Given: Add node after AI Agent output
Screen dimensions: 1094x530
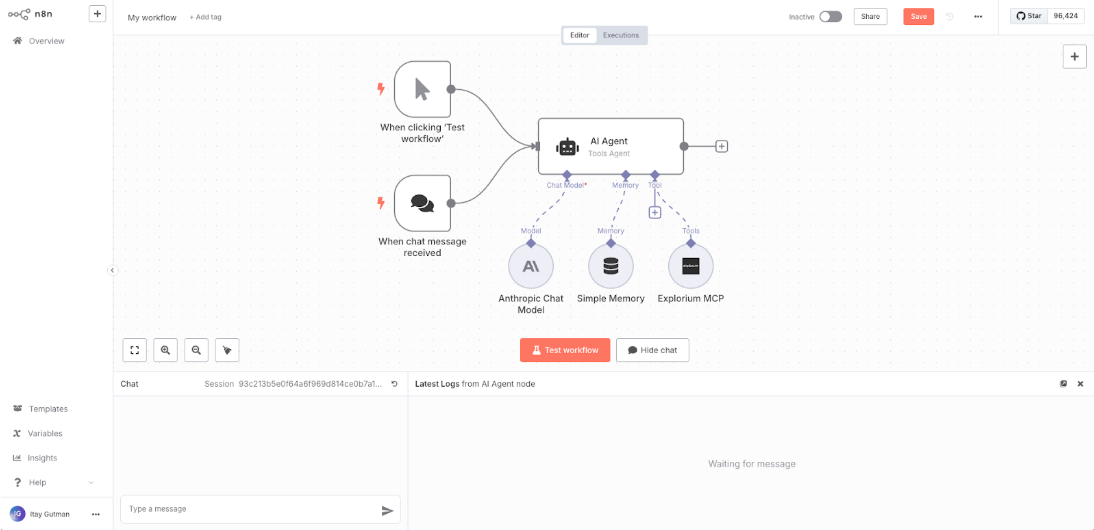Looking at the screenshot, I should point(722,146).
